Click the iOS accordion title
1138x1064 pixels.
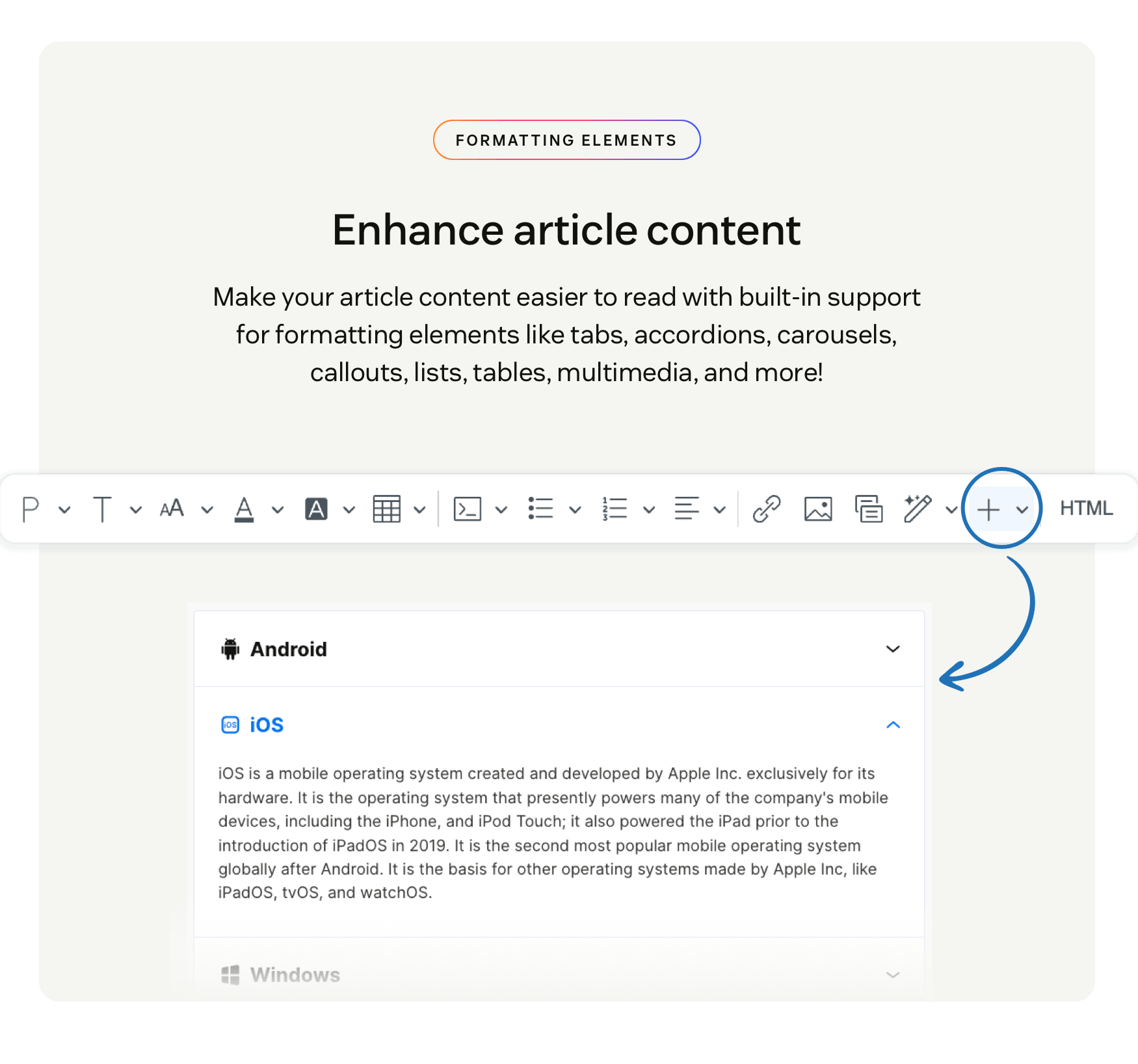(267, 725)
